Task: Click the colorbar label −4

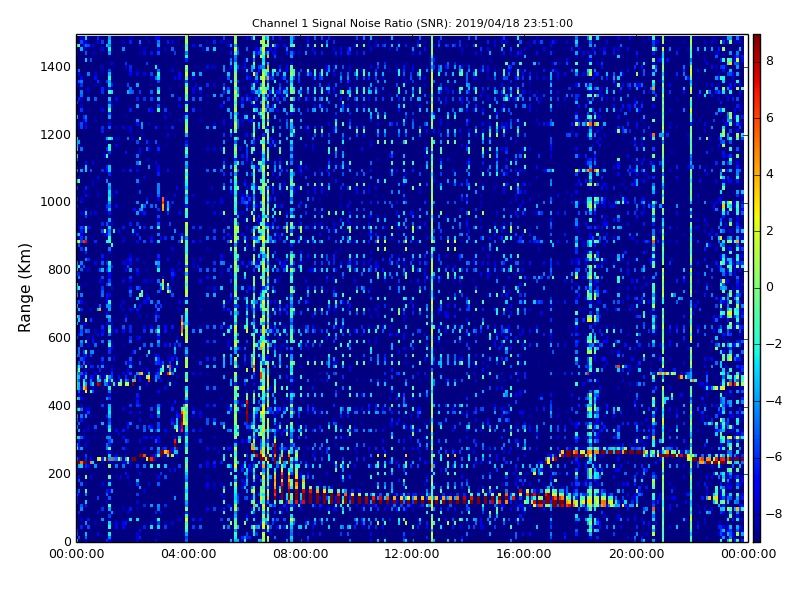Action: 774,401
